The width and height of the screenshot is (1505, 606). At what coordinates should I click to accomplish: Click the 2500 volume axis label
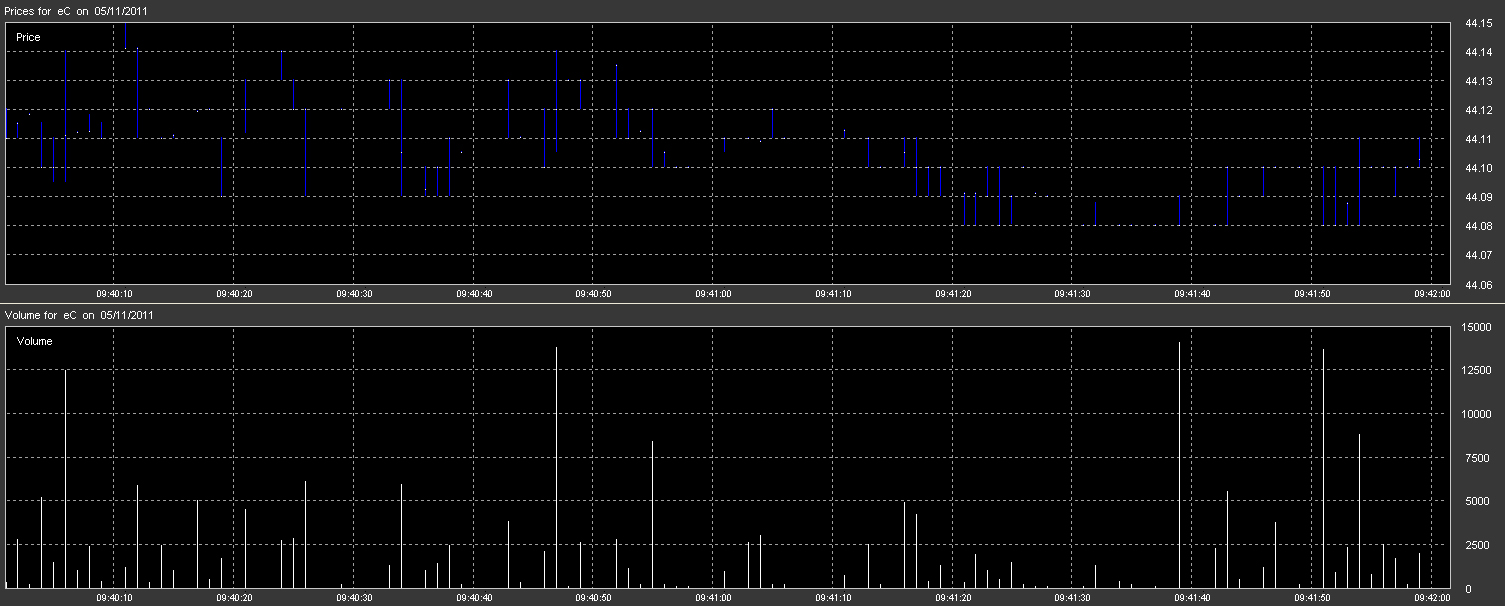tap(1476, 545)
